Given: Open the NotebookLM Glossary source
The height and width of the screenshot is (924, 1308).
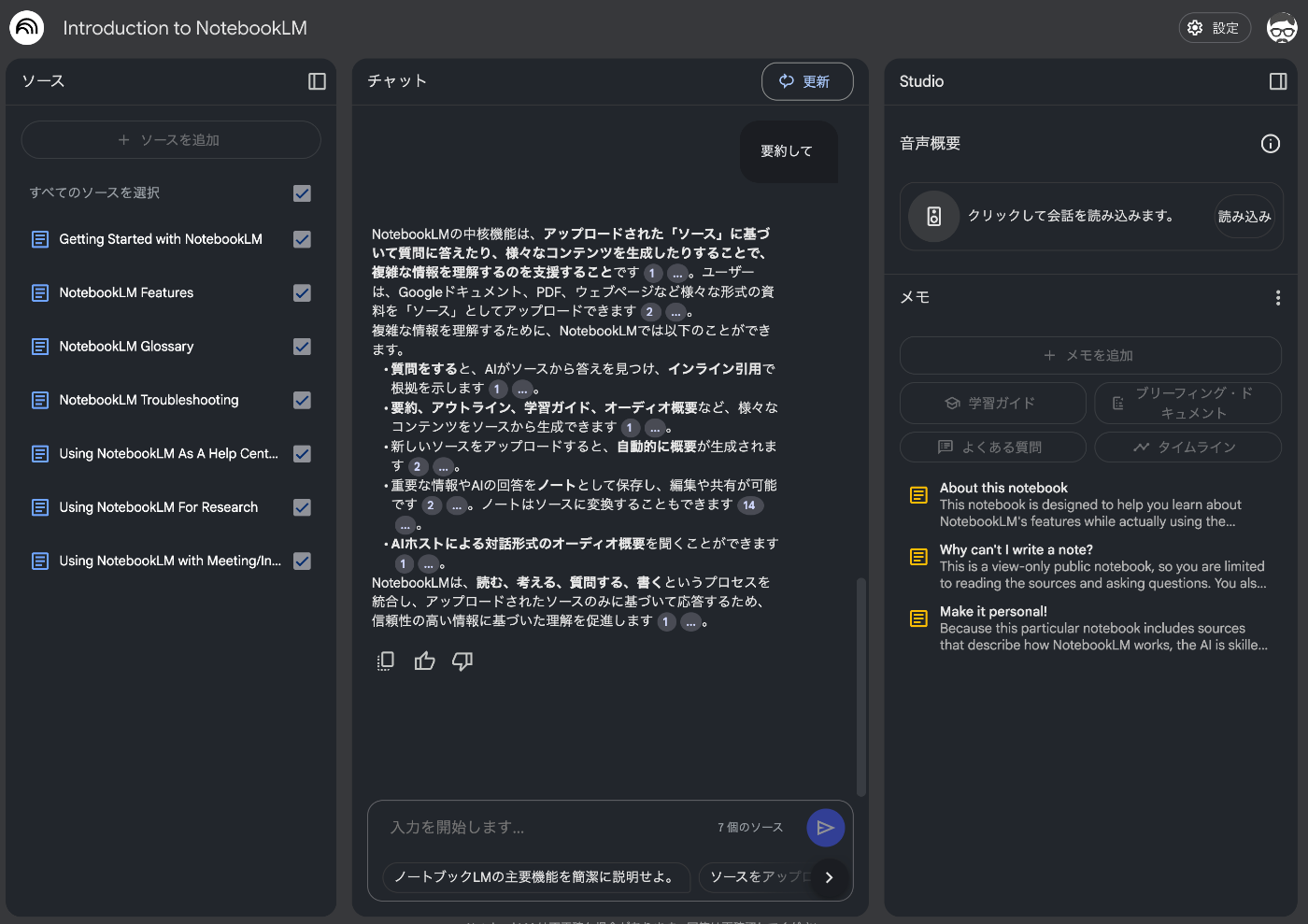Looking at the screenshot, I should 127,347.
